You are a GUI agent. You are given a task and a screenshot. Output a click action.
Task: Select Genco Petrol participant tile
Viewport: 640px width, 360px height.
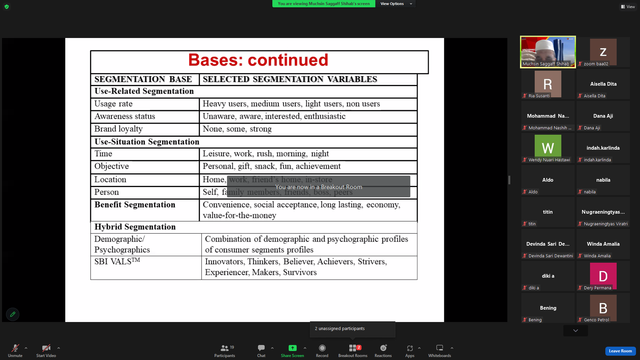[x=603, y=308]
